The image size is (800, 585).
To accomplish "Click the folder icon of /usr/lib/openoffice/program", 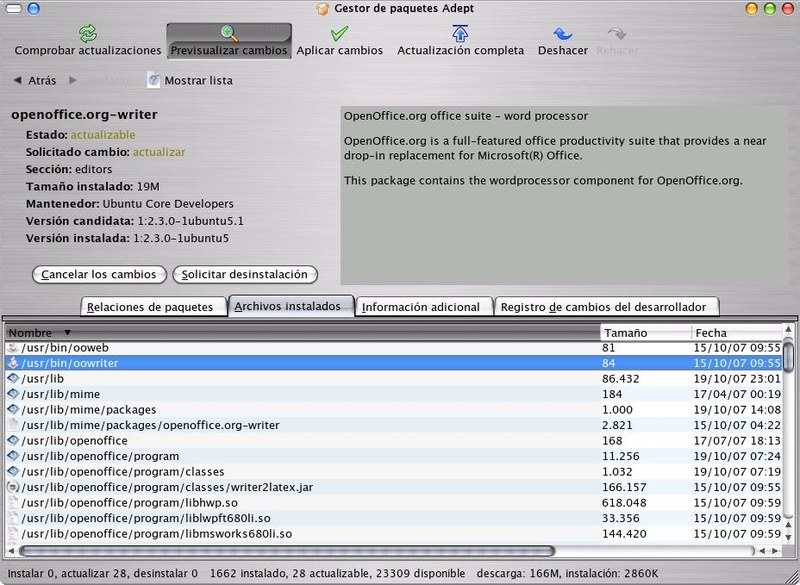I will (x=13, y=456).
